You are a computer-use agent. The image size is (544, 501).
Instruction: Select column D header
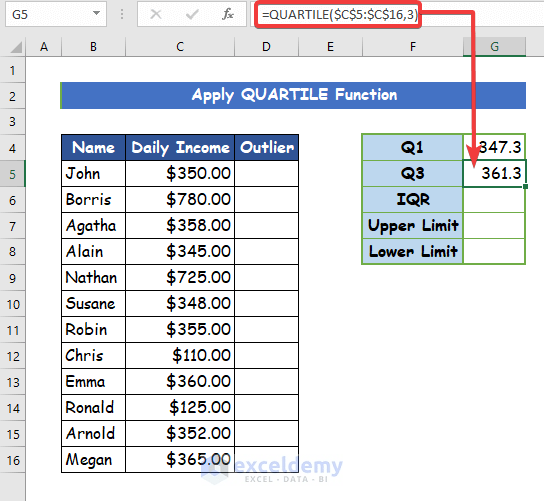[266, 46]
